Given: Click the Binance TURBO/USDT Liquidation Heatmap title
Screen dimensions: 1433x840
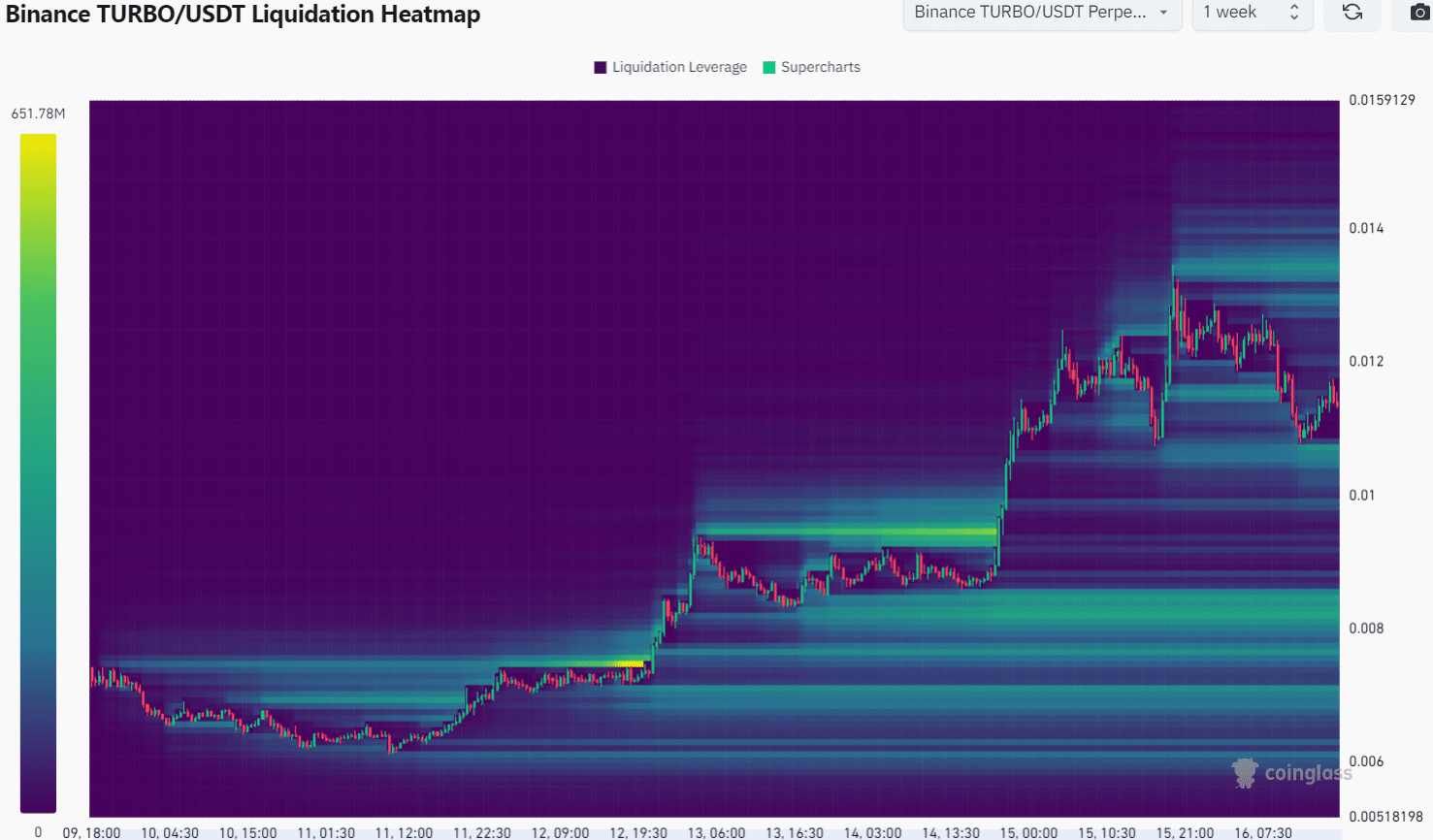Looking at the screenshot, I should [244, 15].
